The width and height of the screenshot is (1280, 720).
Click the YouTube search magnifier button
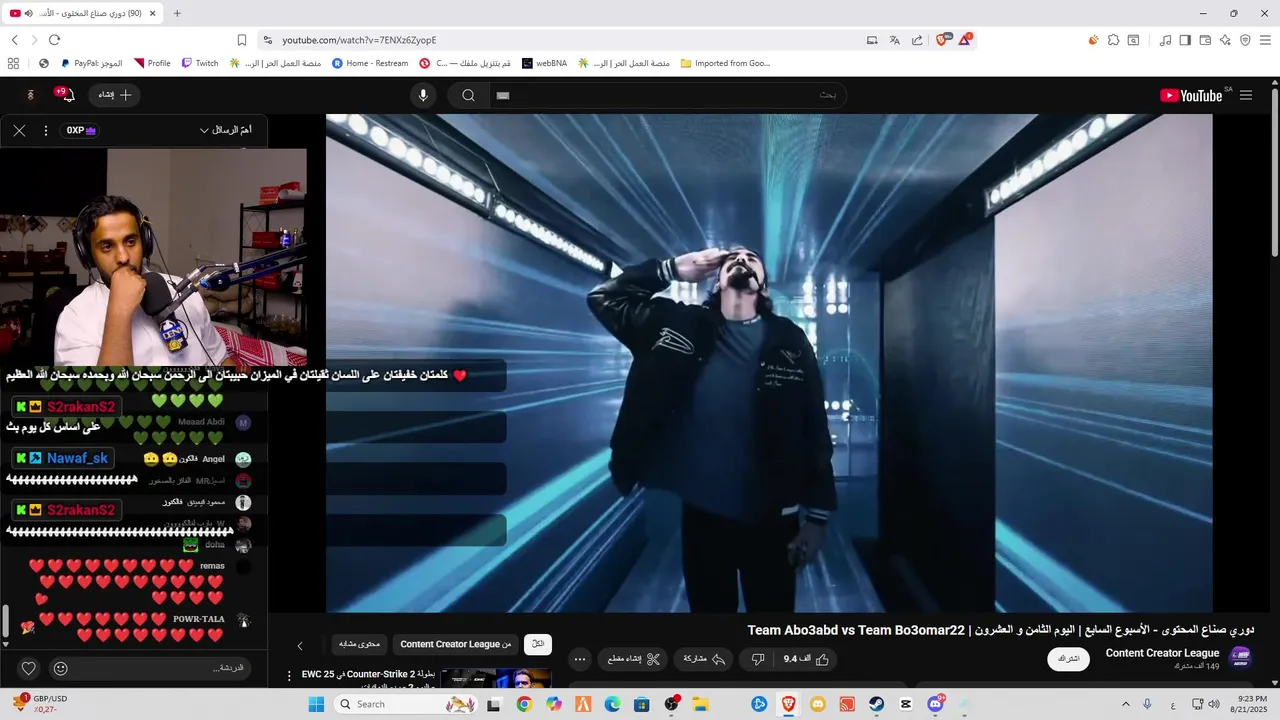pos(468,95)
